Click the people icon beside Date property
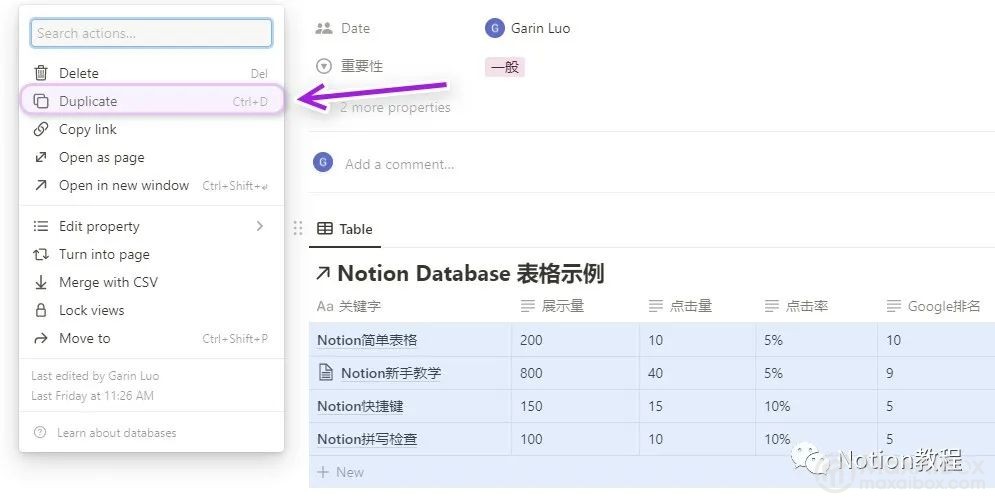 pyautogui.click(x=324, y=28)
